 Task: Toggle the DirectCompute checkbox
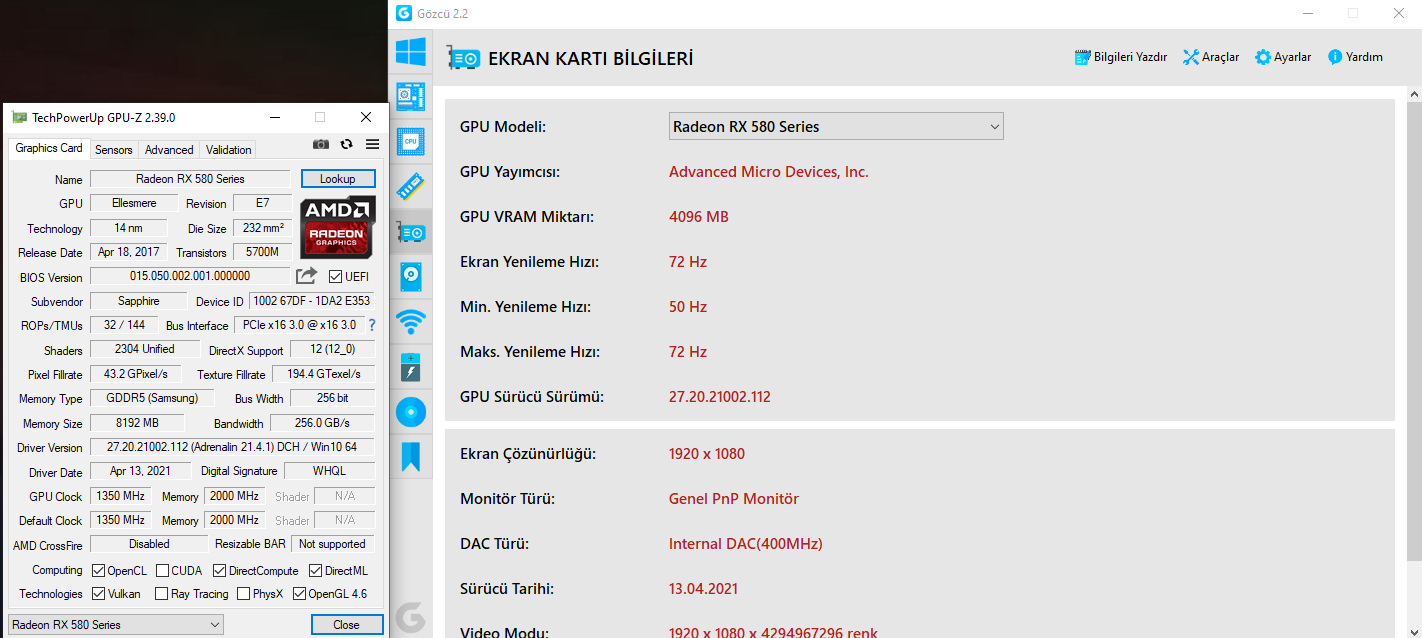click(219, 571)
